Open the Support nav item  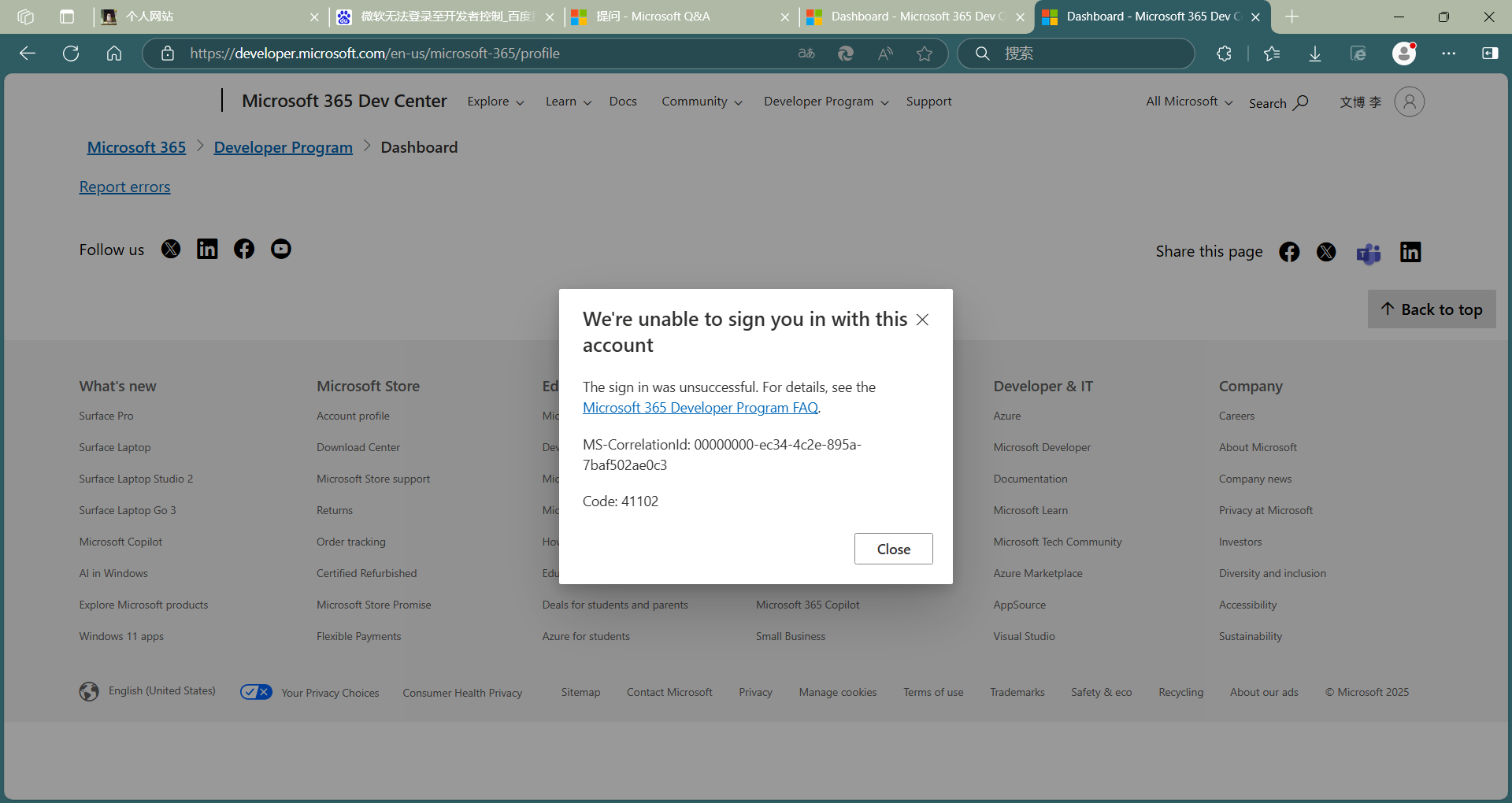click(928, 102)
